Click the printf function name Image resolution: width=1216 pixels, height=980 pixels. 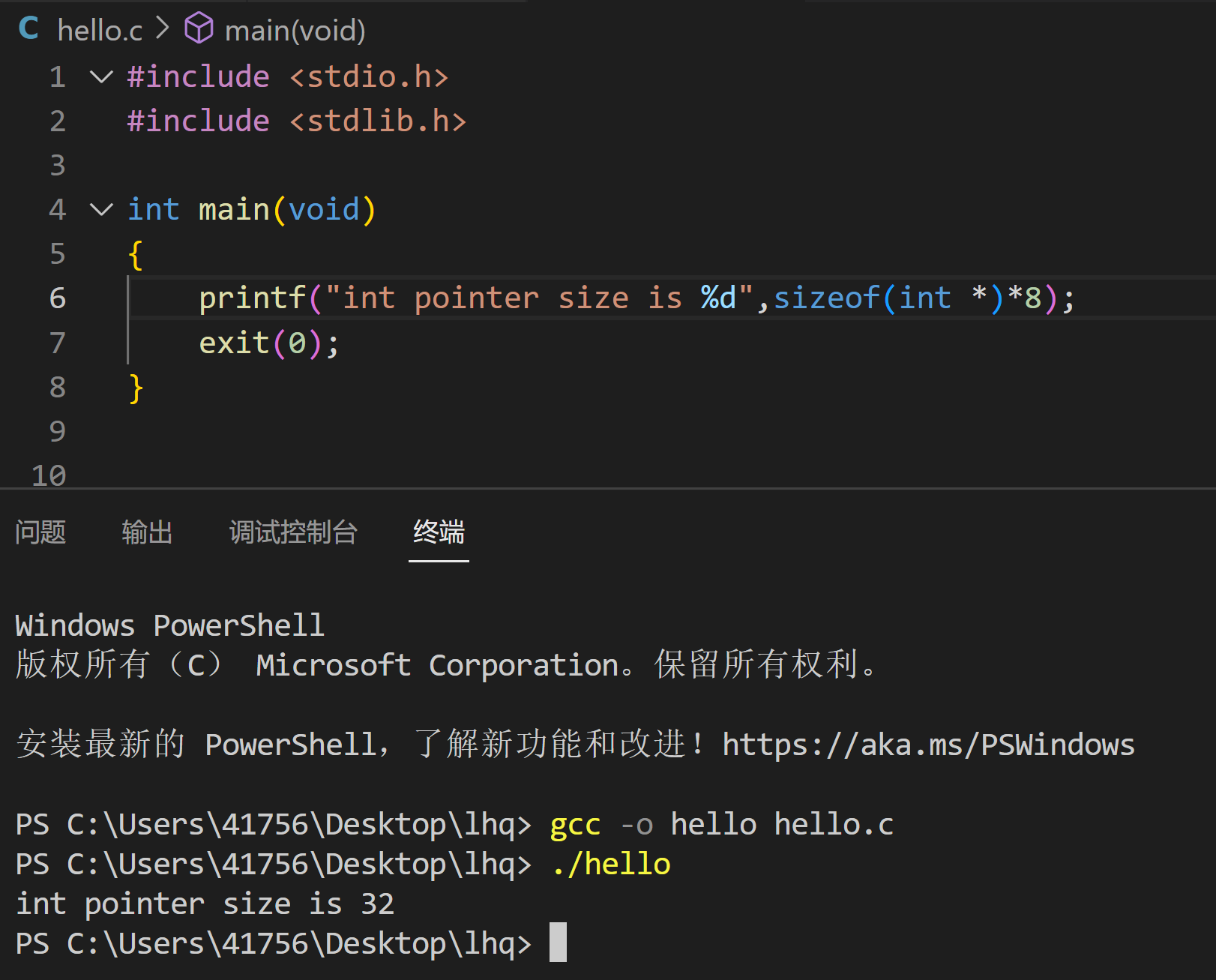[x=252, y=298]
